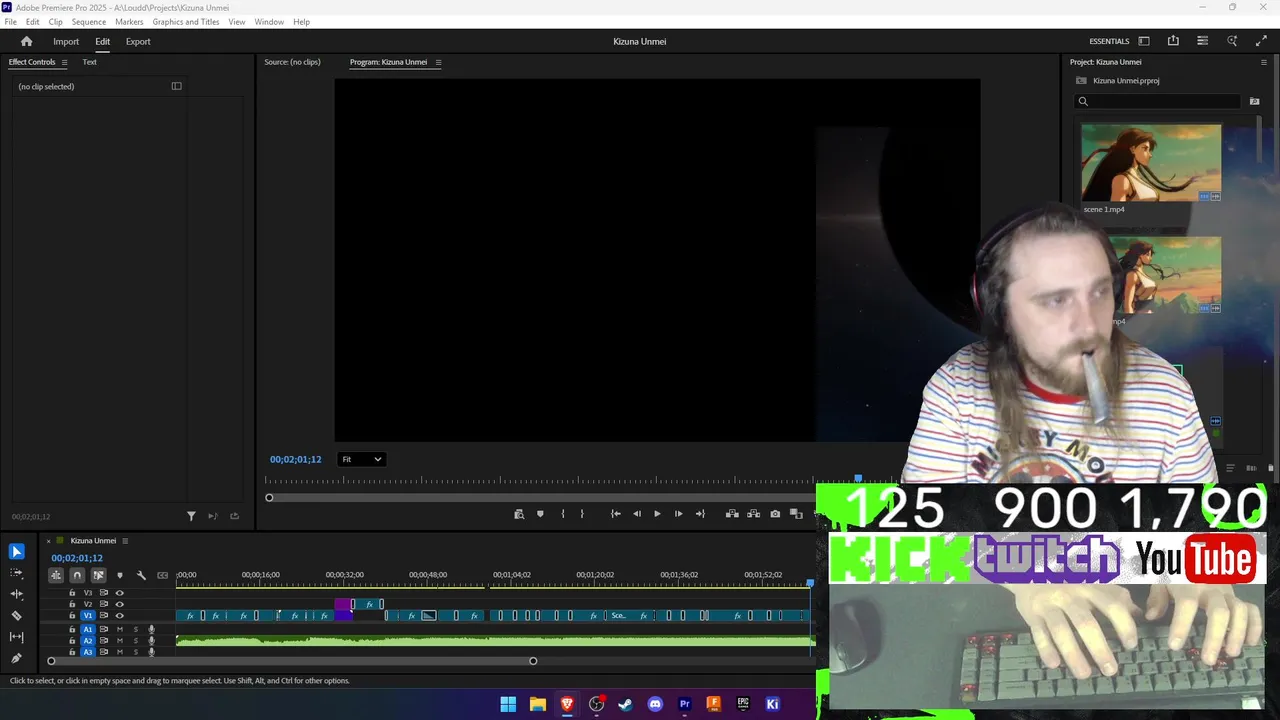This screenshot has height=720, width=1280.
Task: Switch to Export mode
Action: point(138,42)
